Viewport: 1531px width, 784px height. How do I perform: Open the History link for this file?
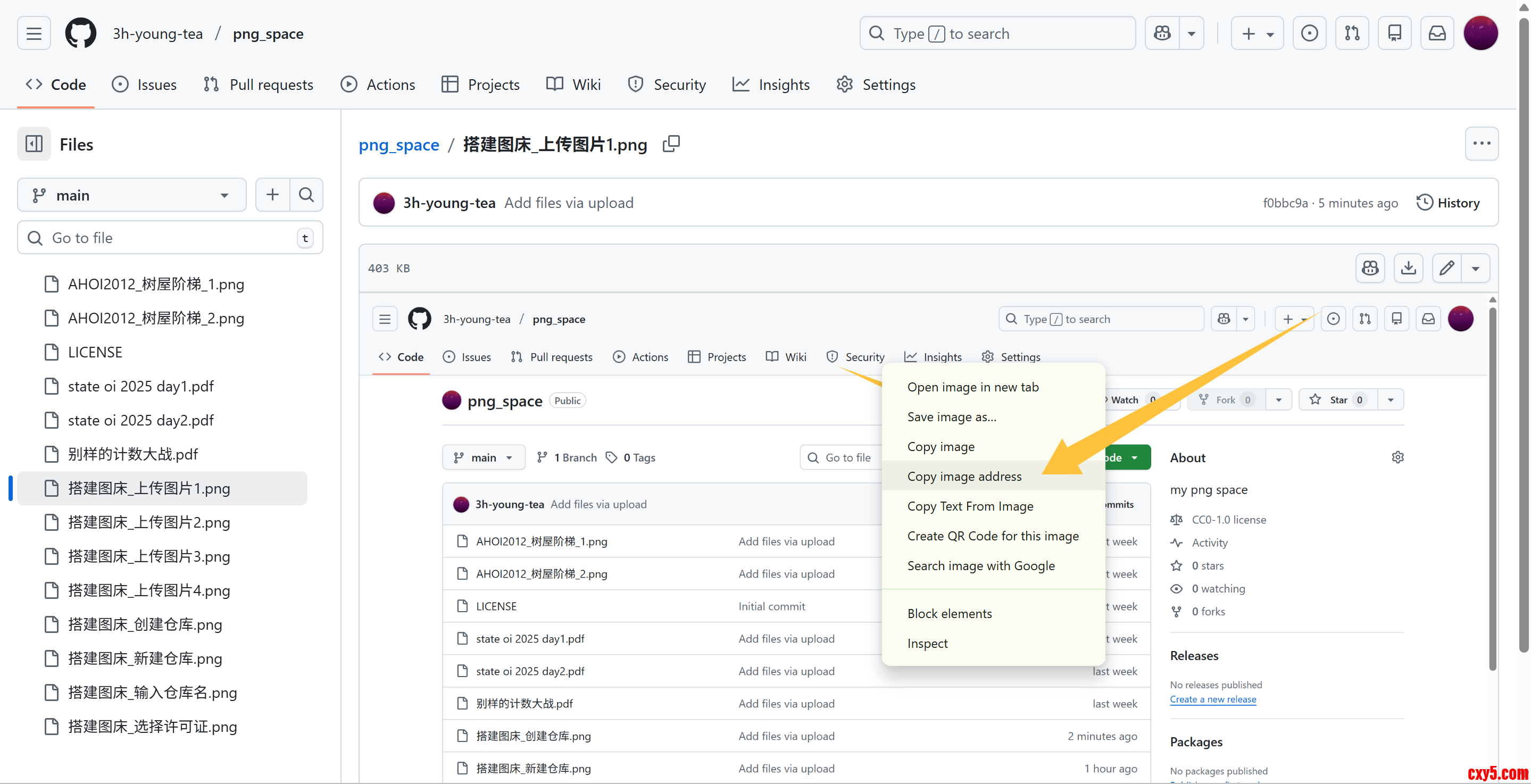(x=1448, y=203)
